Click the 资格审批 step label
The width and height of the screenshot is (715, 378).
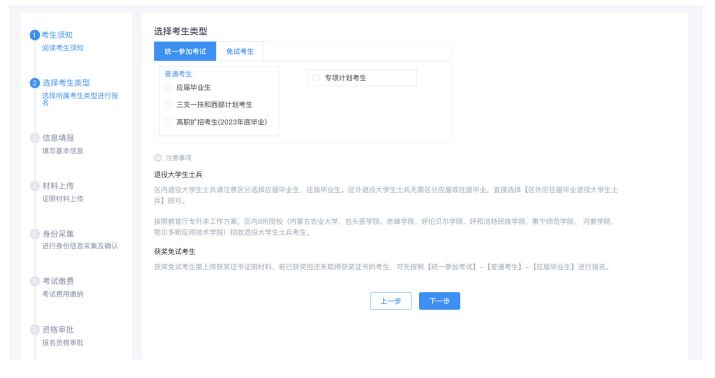(x=58, y=330)
